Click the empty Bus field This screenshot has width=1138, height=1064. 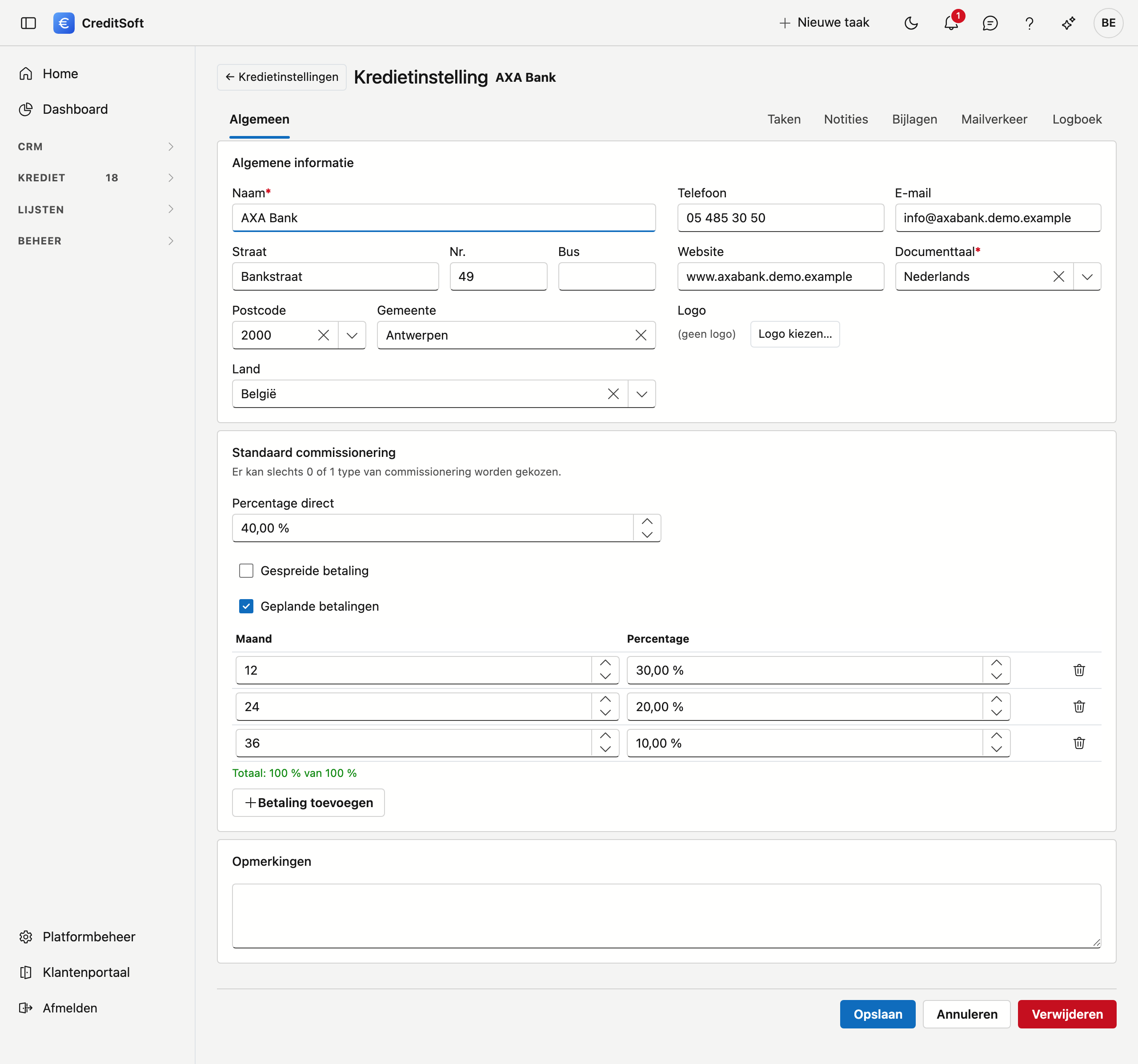click(x=607, y=276)
